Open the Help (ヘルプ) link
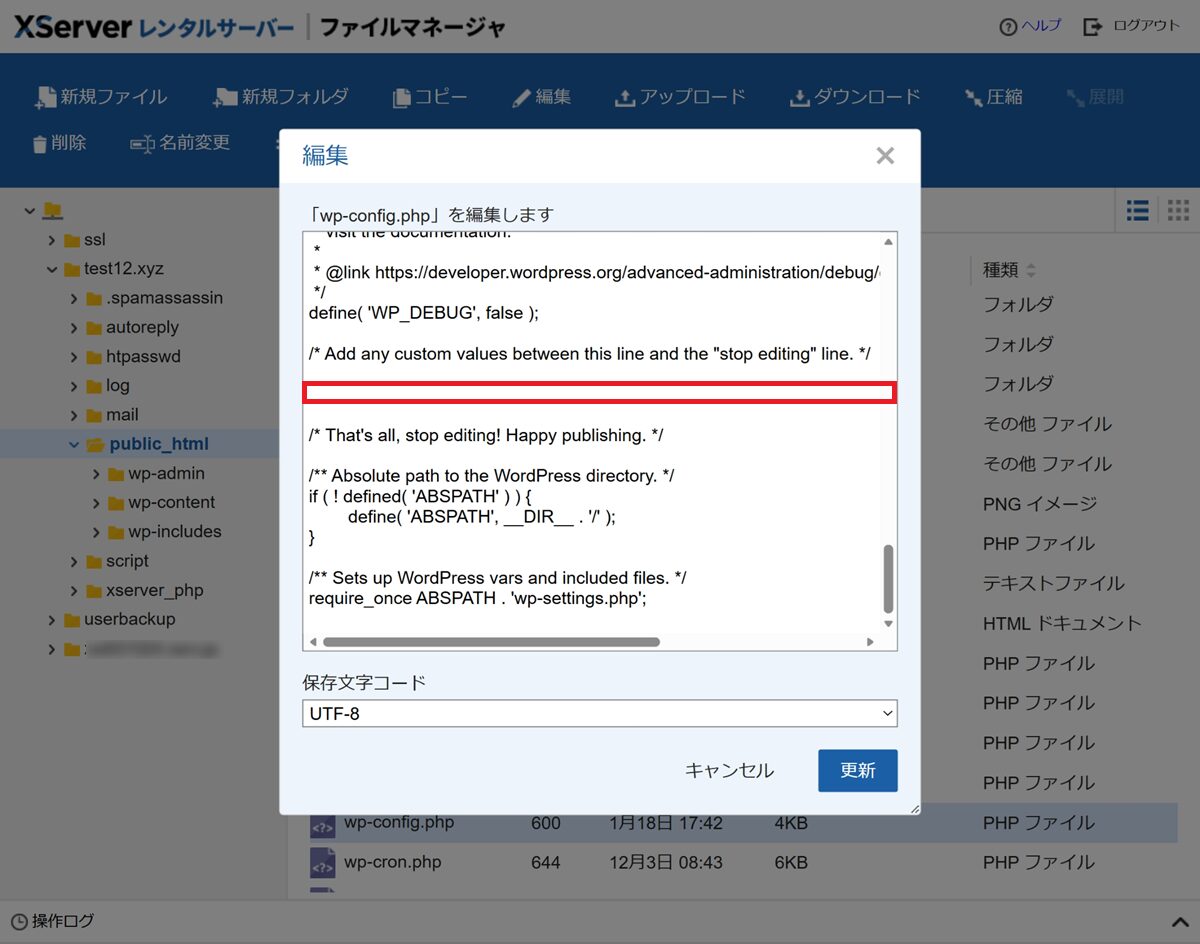Screen dimensions: 1200x944 tap(1030, 26)
